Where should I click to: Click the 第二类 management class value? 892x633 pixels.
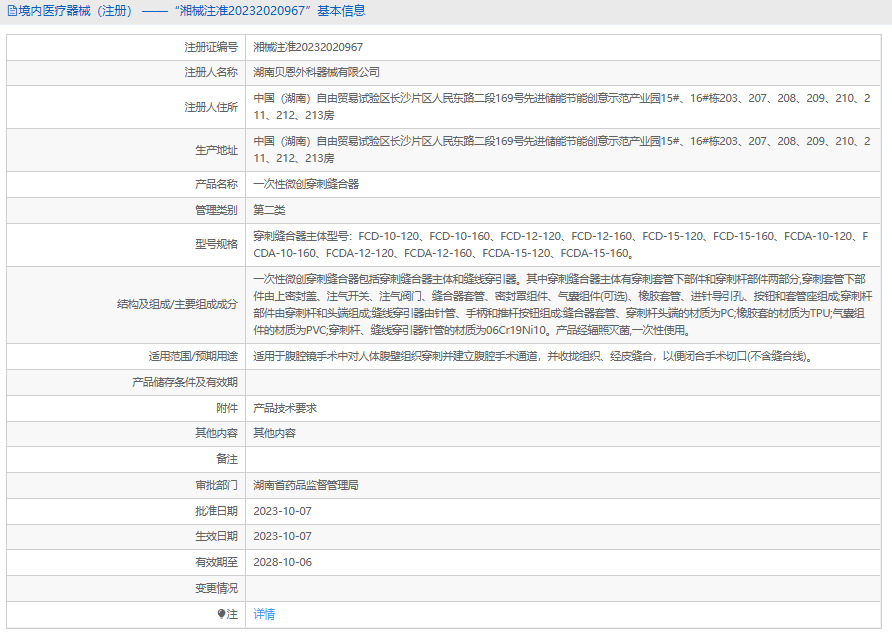click(269, 210)
